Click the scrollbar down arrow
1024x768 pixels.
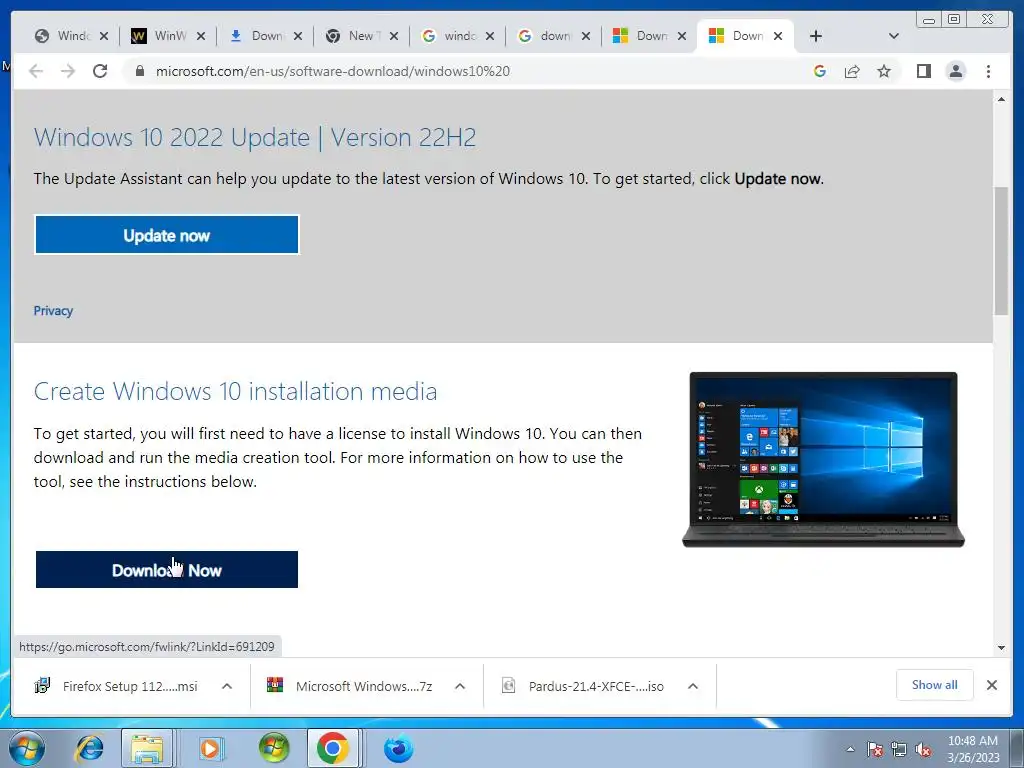tap(1001, 648)
